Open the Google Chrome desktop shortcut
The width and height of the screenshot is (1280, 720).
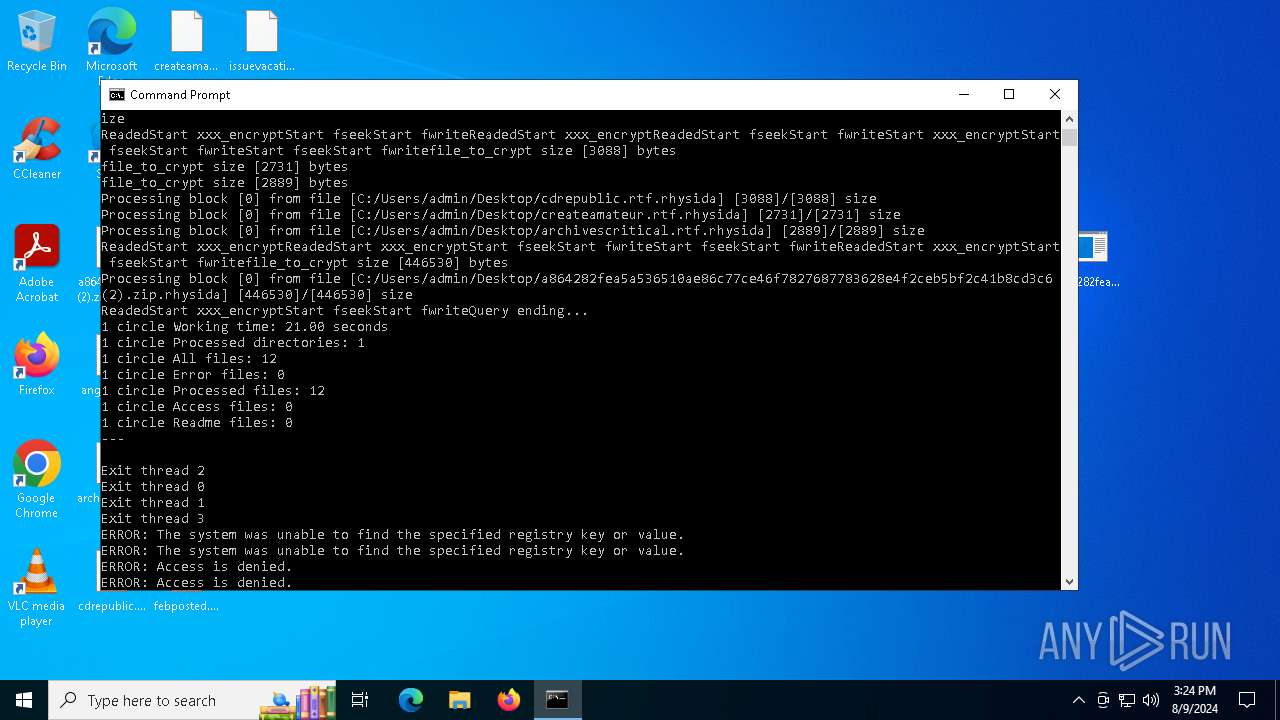37,480
